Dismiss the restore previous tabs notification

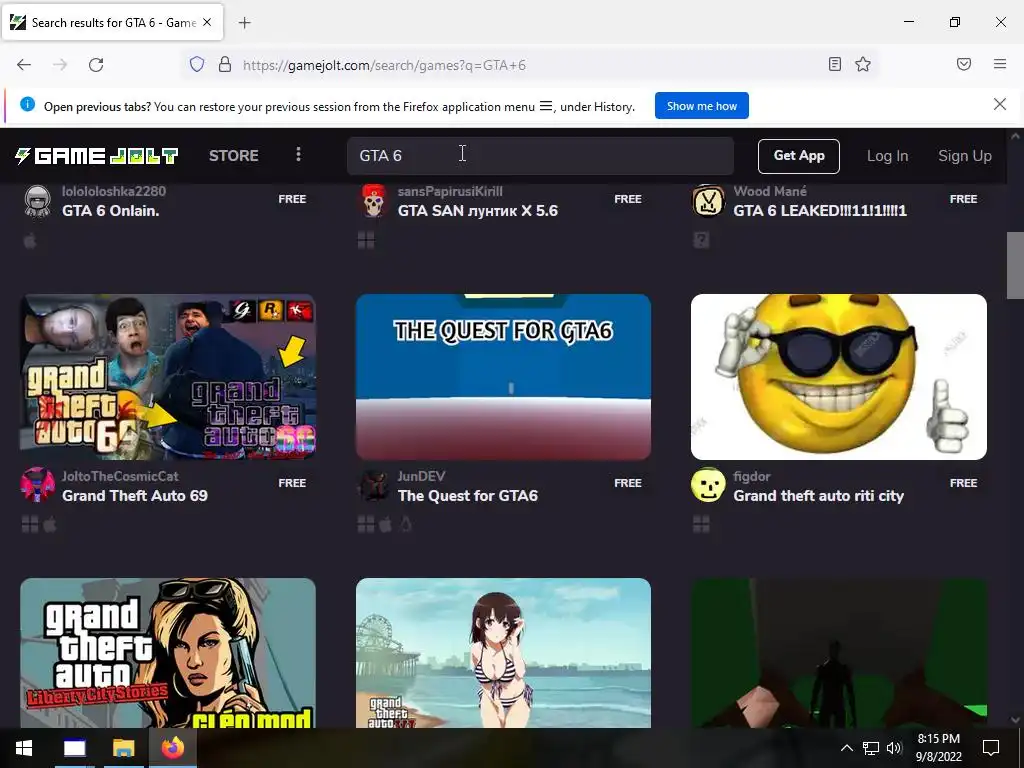point(999,104)
